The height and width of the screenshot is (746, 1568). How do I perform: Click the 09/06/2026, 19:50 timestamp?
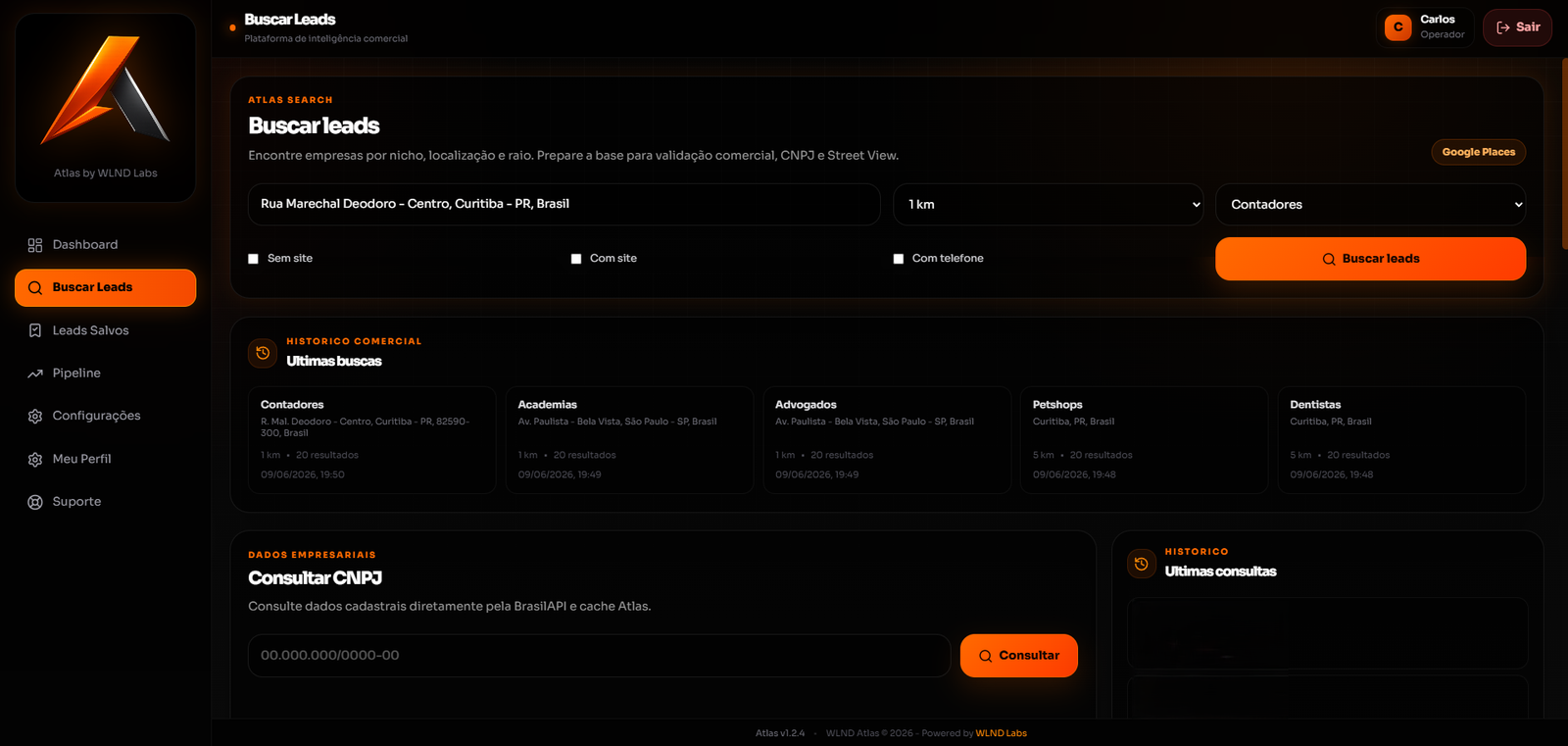point(303,474)
